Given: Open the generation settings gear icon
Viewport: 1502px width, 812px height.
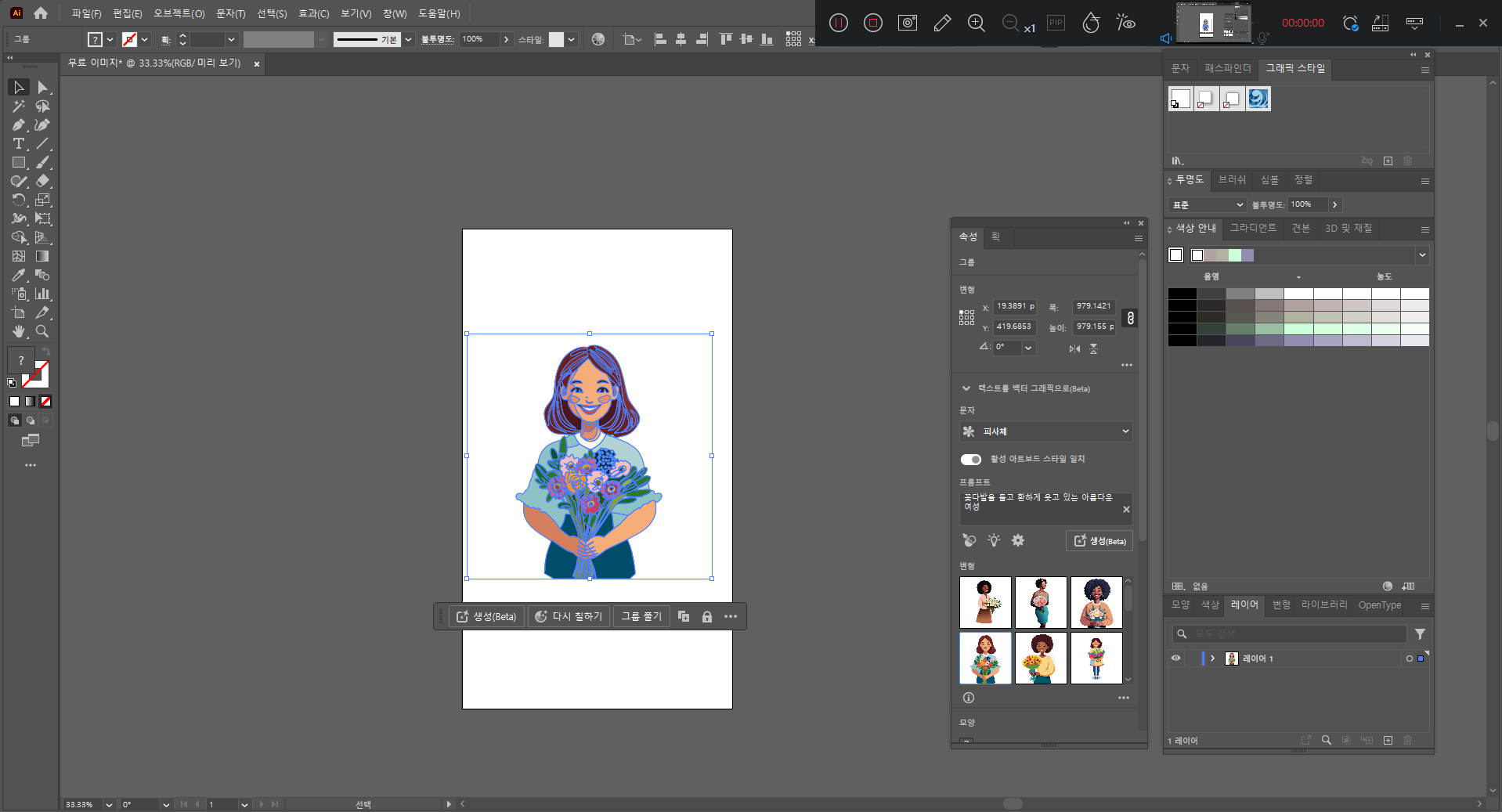Looking at the screenshot, I should [1018, 540].
